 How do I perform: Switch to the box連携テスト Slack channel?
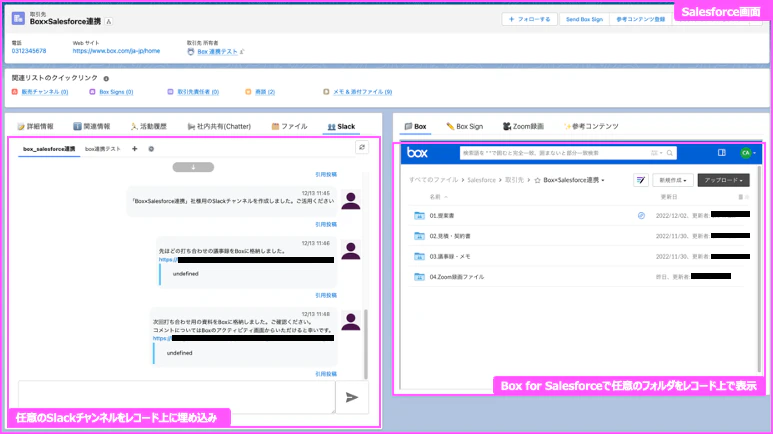tap(103, 149)
